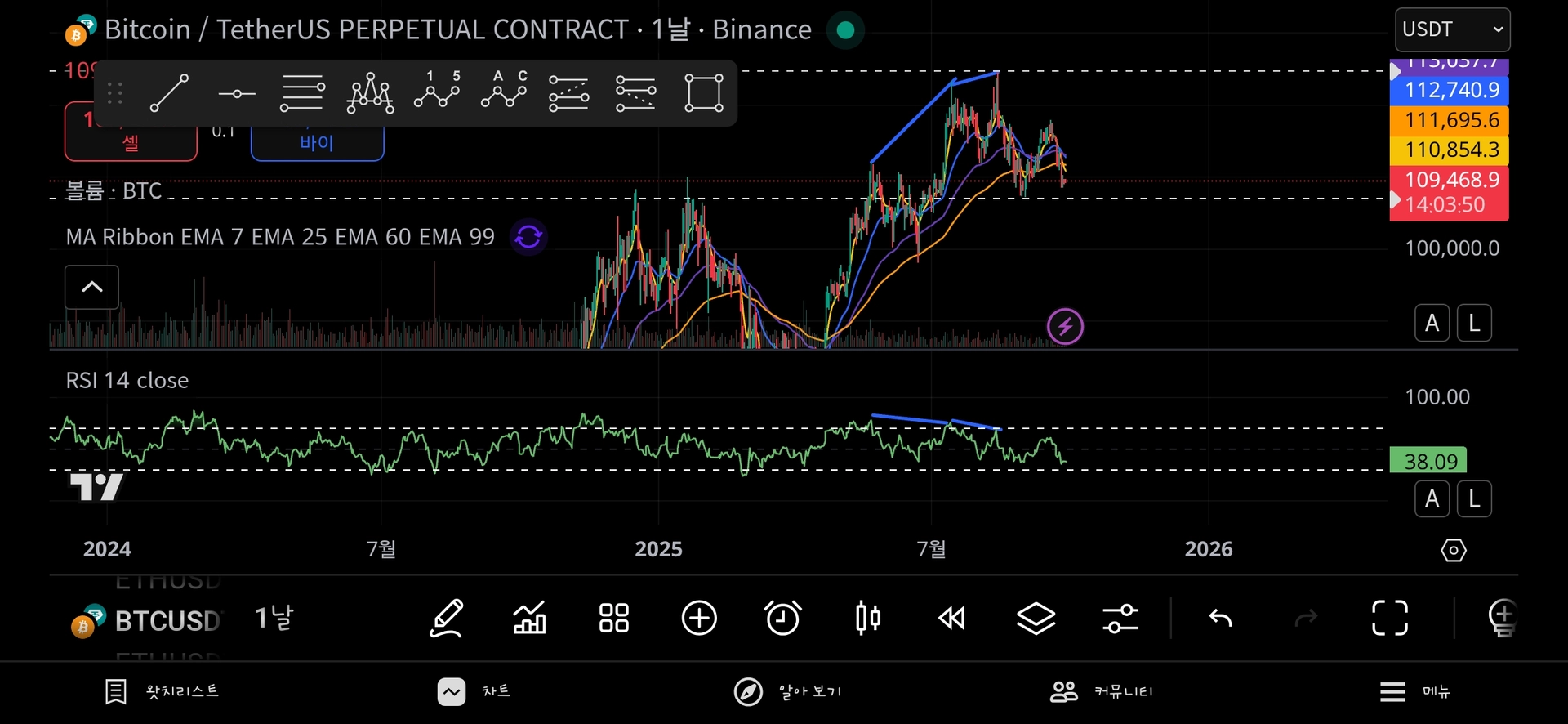Toggle log scale L on RSI pane
The height and width of the screenshot is (724, 1568).
coord(1475,499)
